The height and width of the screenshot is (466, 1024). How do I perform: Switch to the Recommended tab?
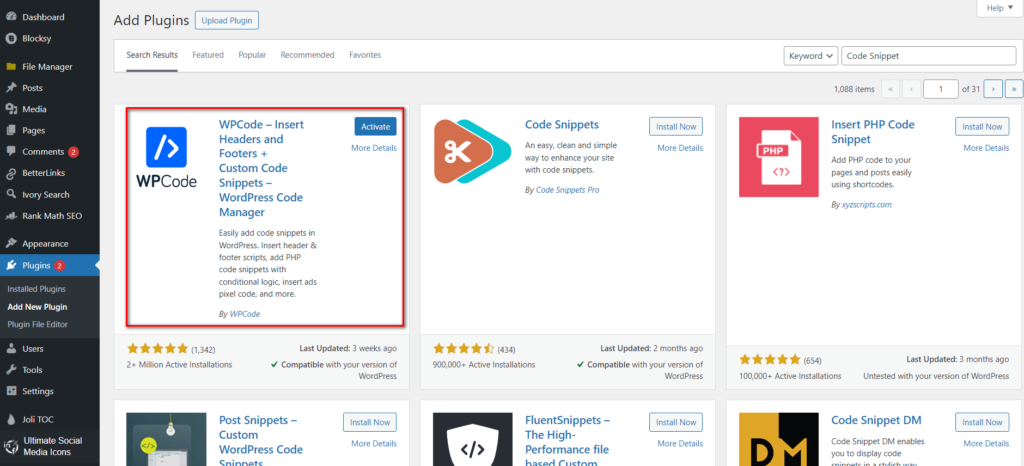click(x=308, y=55)
